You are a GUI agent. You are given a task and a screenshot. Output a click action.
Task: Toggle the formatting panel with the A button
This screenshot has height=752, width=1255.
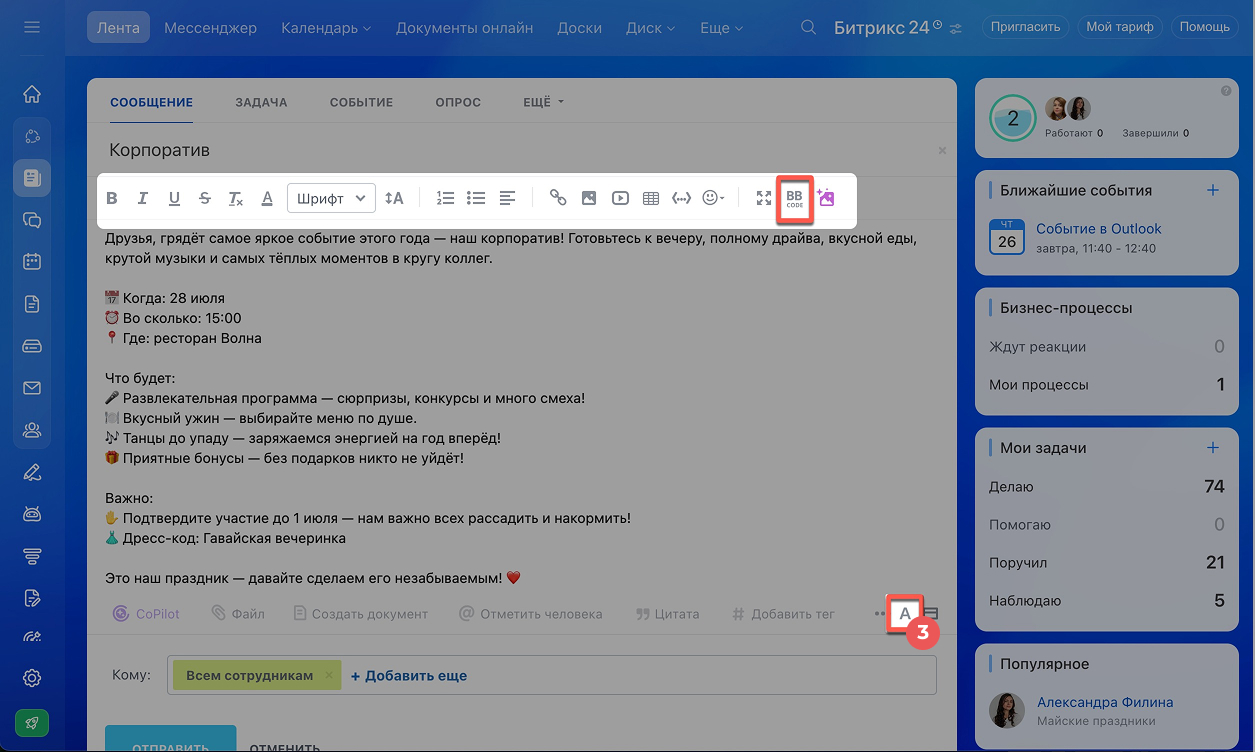tap(905, 613)
